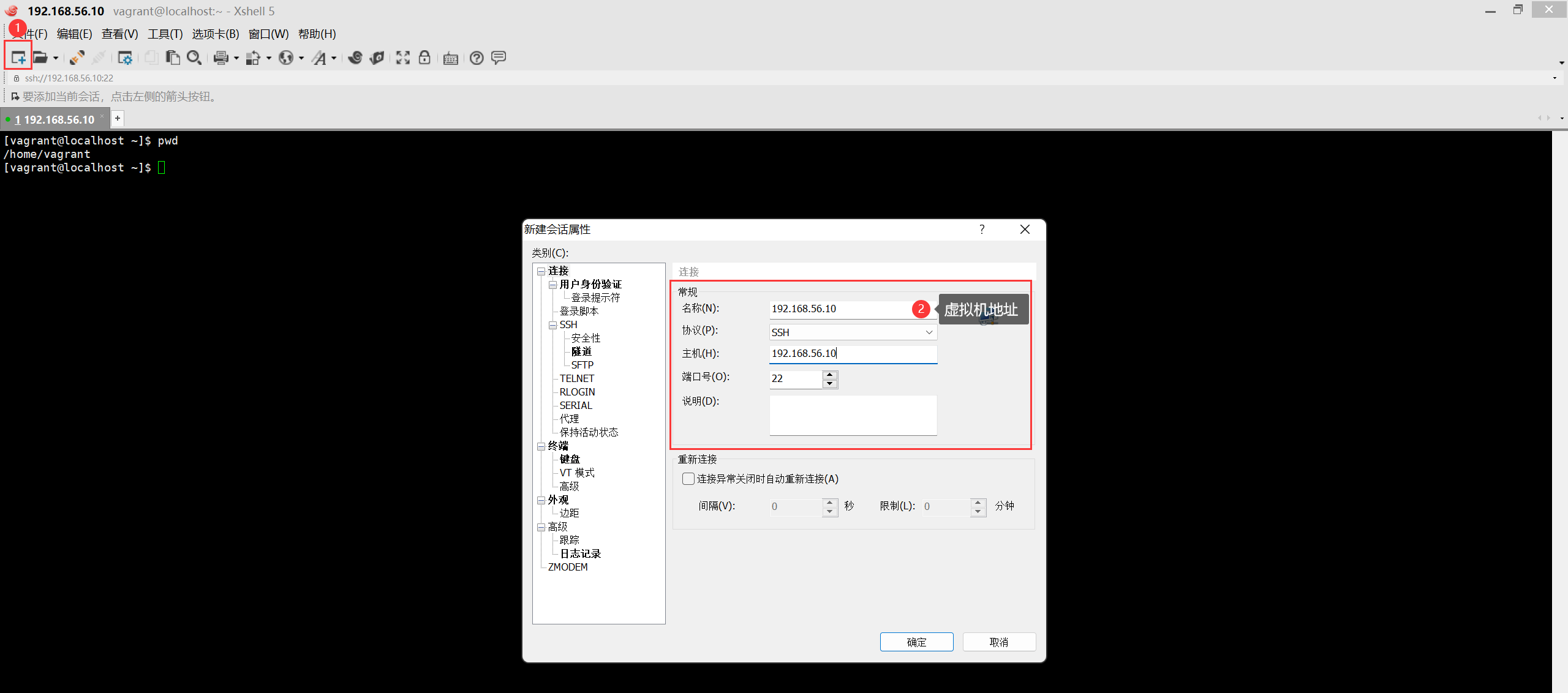This screenshot has width=1568, height=693.
Task: Collapse the 用户身份验证 tree node
Action: coord(552,285)
